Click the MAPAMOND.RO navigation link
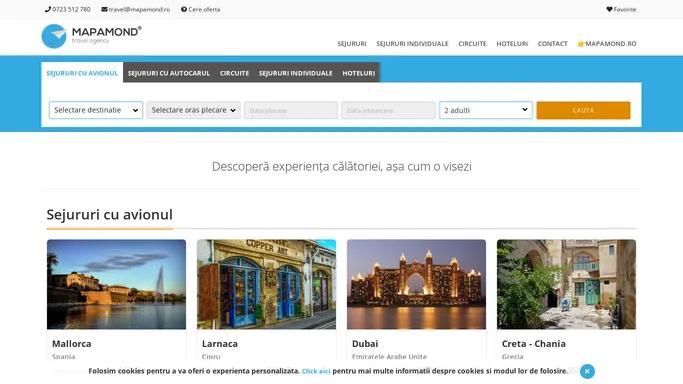Viewport: 683px width, 384px height. point(607,44)
